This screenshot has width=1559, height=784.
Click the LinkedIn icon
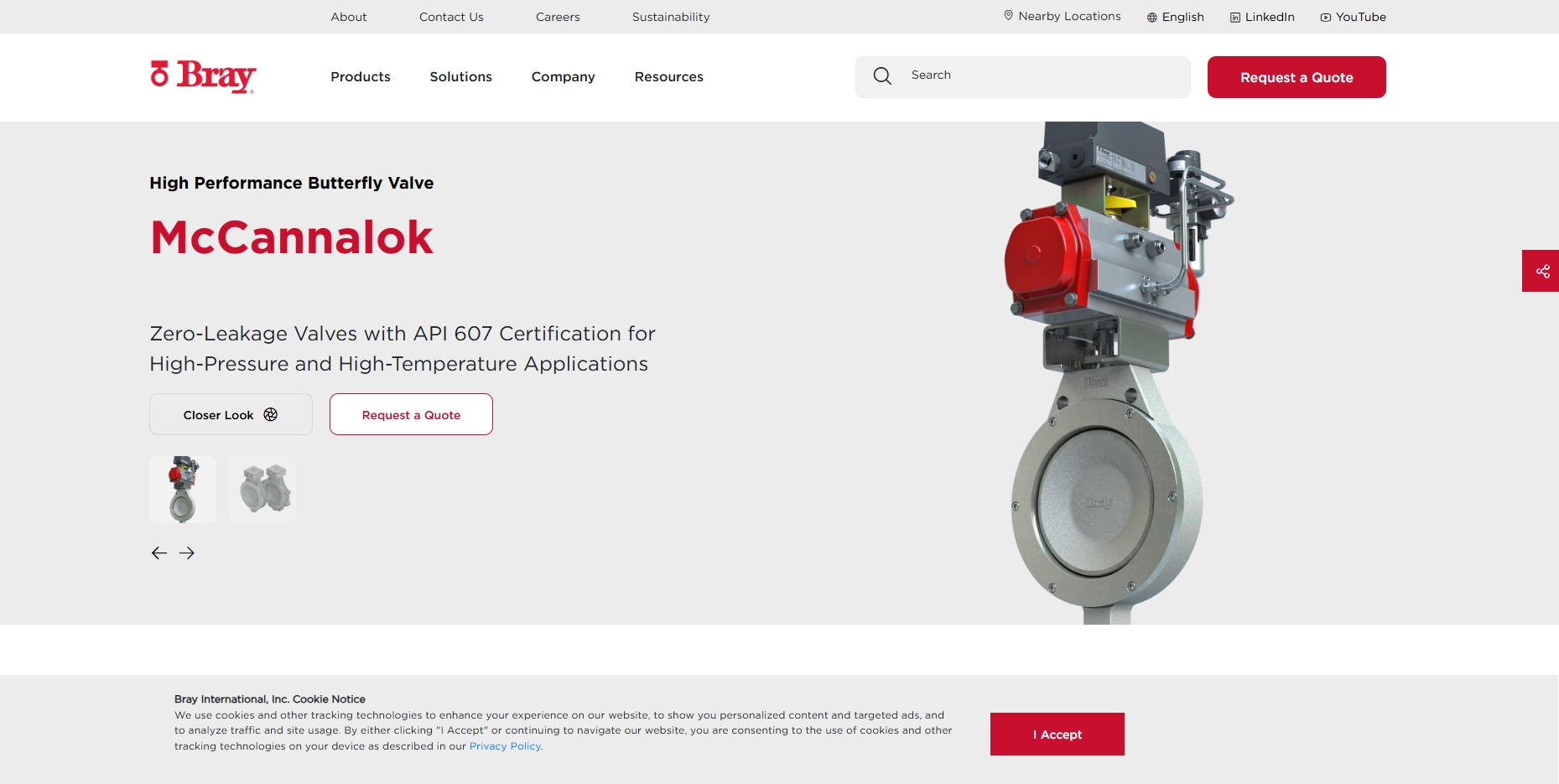click(x=1235, y=18)
